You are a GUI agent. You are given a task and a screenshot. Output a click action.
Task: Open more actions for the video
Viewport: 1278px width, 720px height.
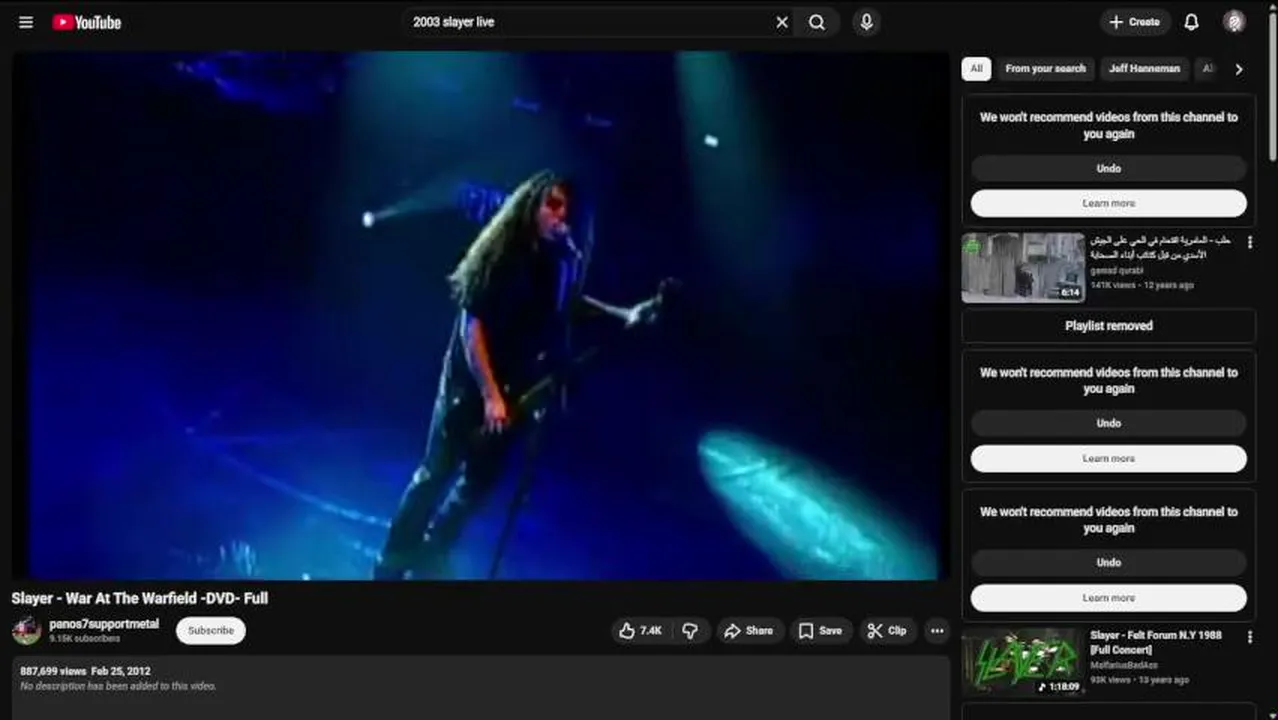[937, 631]
